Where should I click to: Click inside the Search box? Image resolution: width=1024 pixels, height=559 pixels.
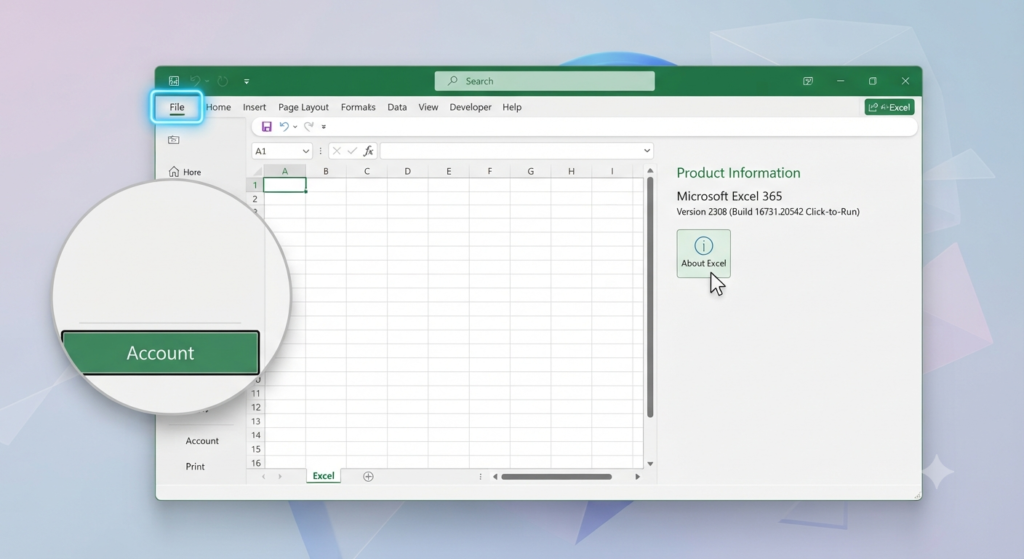click(x=545, y=81)
